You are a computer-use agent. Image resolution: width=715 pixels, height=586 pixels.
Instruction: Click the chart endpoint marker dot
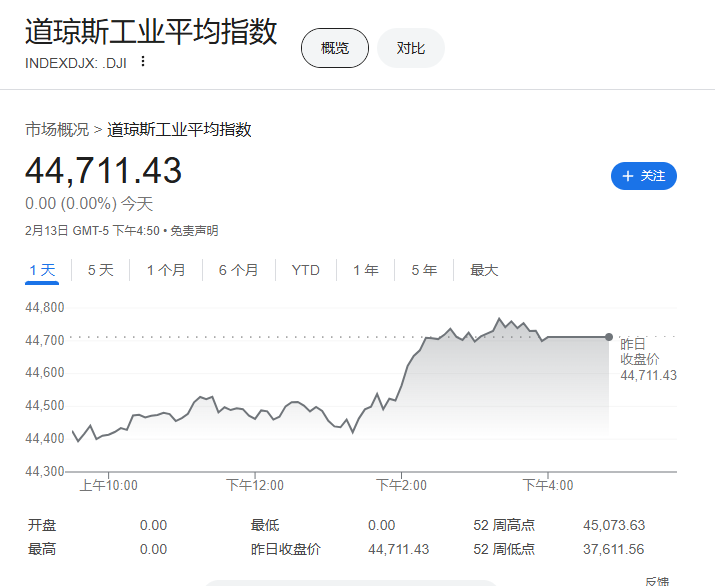(609, 337)
